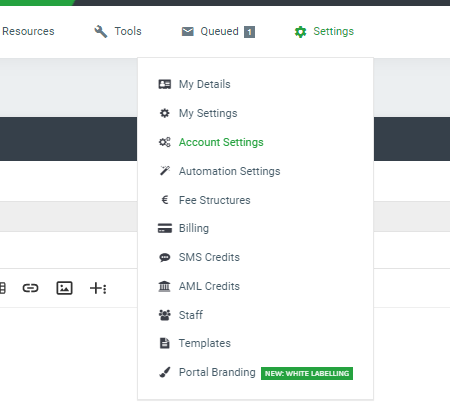Click the Automation Settings magic wand icon
Viewport: 450px width, 409px height.
click(165, 171)
